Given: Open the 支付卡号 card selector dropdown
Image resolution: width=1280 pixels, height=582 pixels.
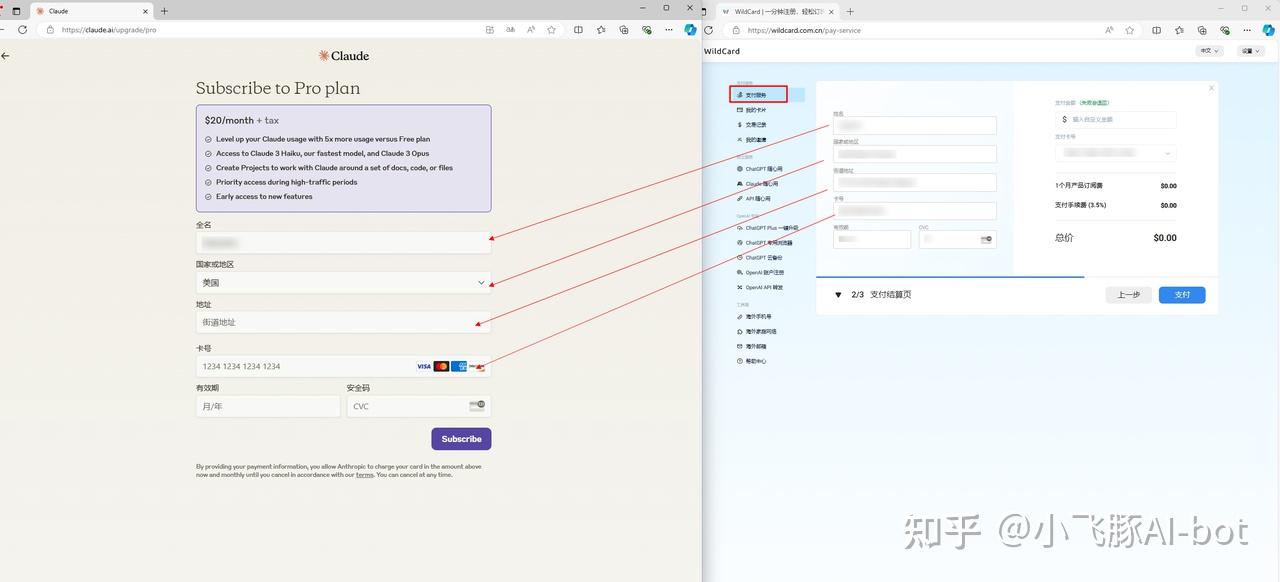Looking at the screenshot, I should [x=1116, y=153].
